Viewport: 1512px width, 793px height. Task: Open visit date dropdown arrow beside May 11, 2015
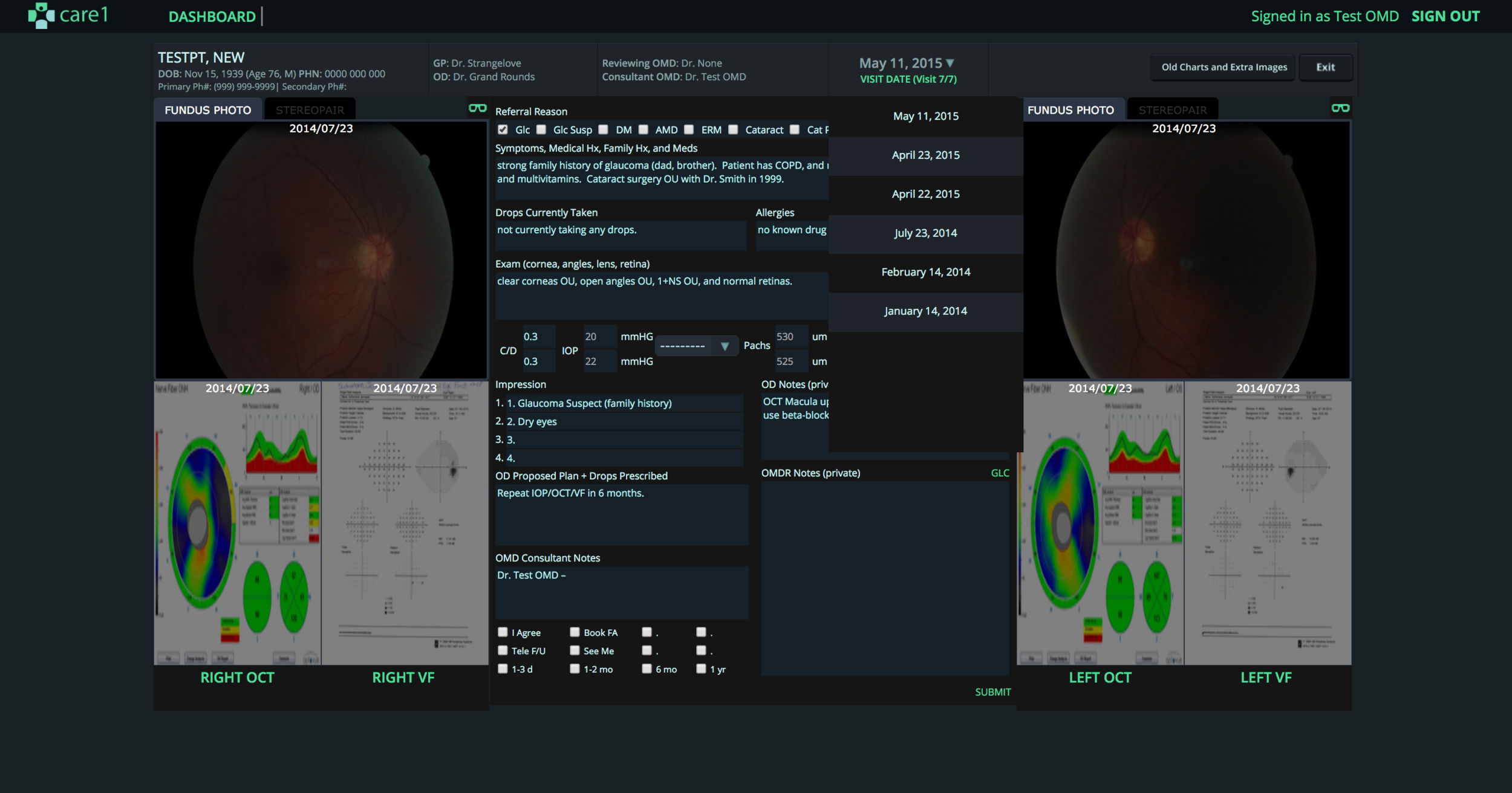[x=950, y=63]
